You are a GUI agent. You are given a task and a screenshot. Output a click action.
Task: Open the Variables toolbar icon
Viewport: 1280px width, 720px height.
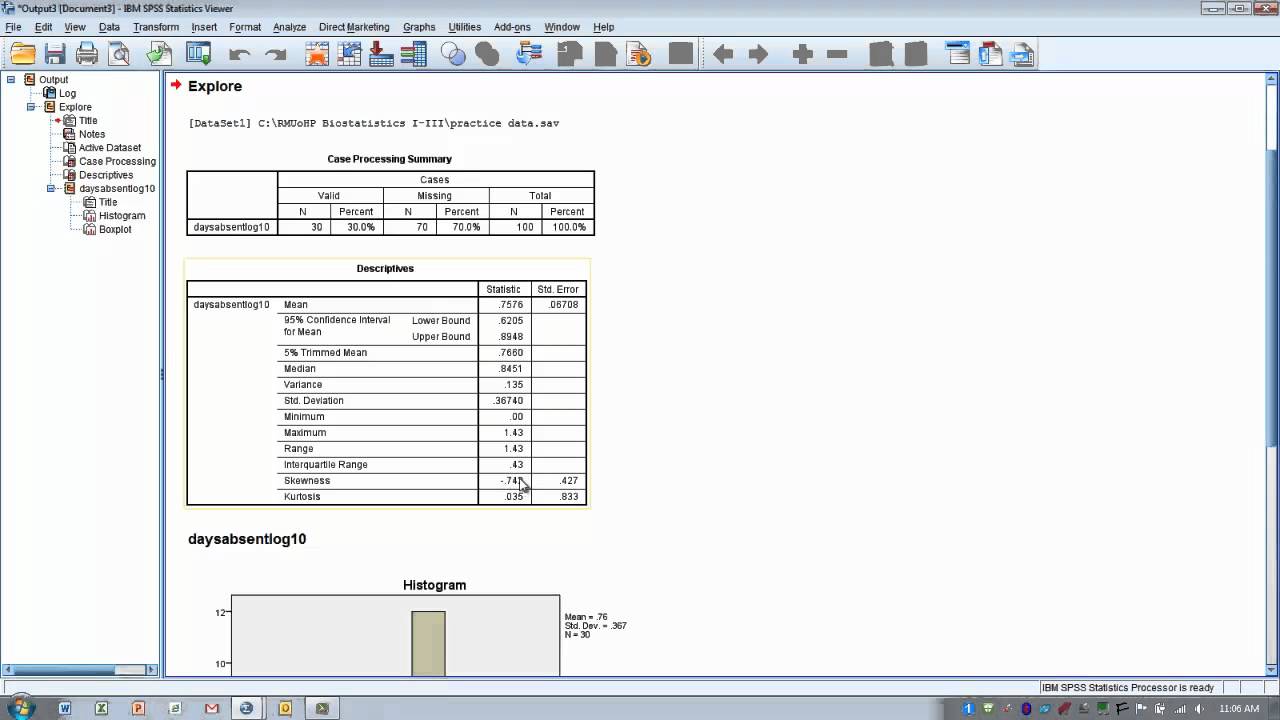(x=413, y=54)
